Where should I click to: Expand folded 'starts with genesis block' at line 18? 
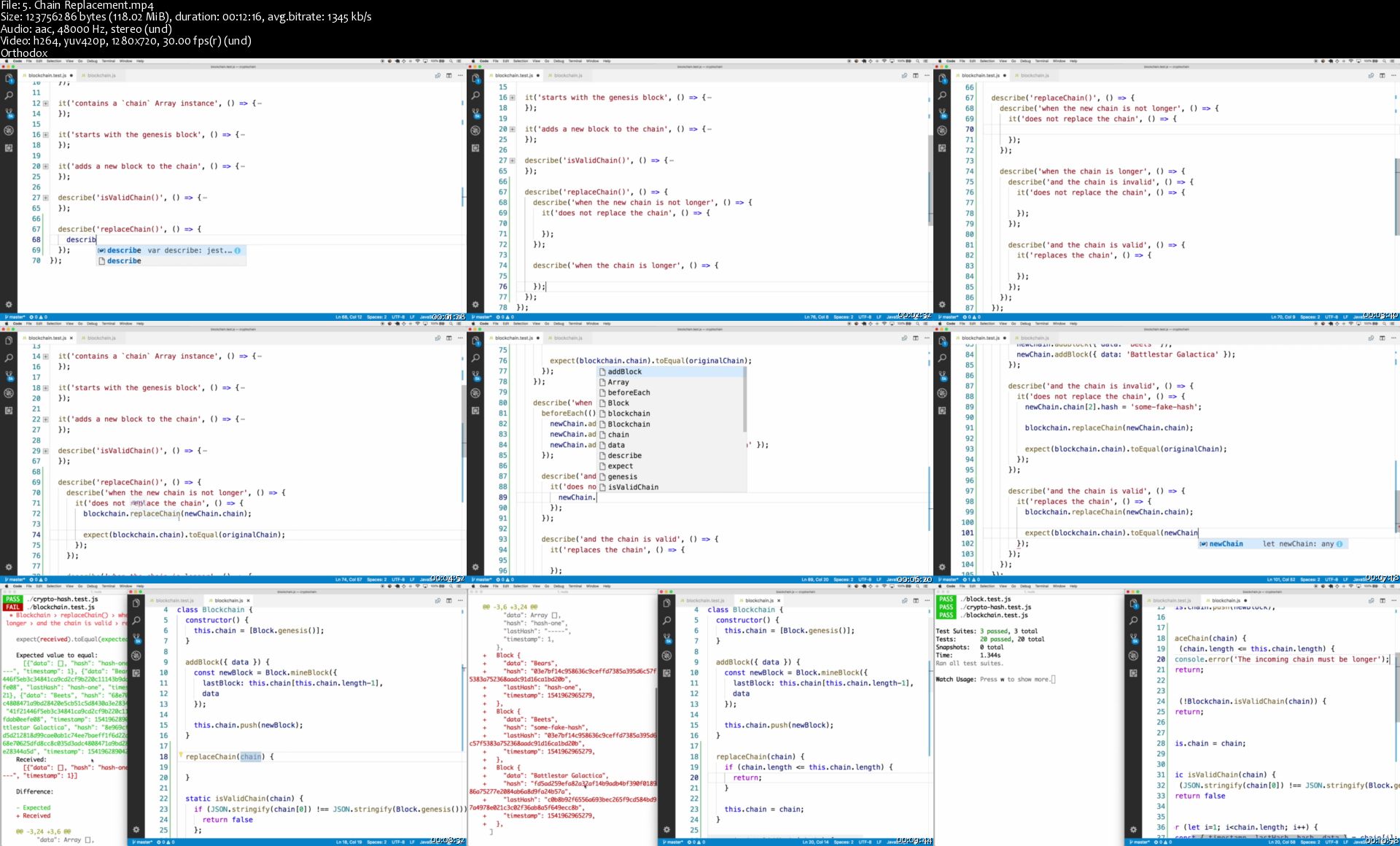click(x=45, y=388)
